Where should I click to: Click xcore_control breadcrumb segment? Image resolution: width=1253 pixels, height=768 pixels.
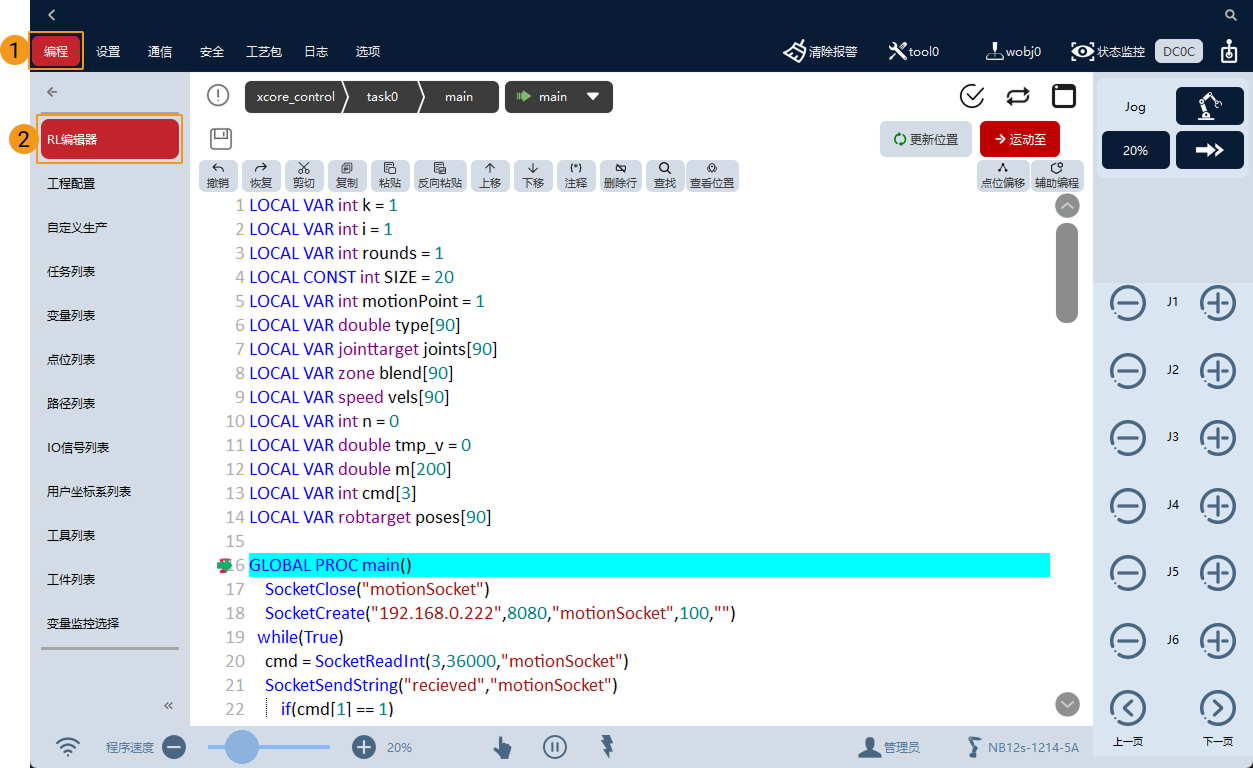(x=296, y=97)
